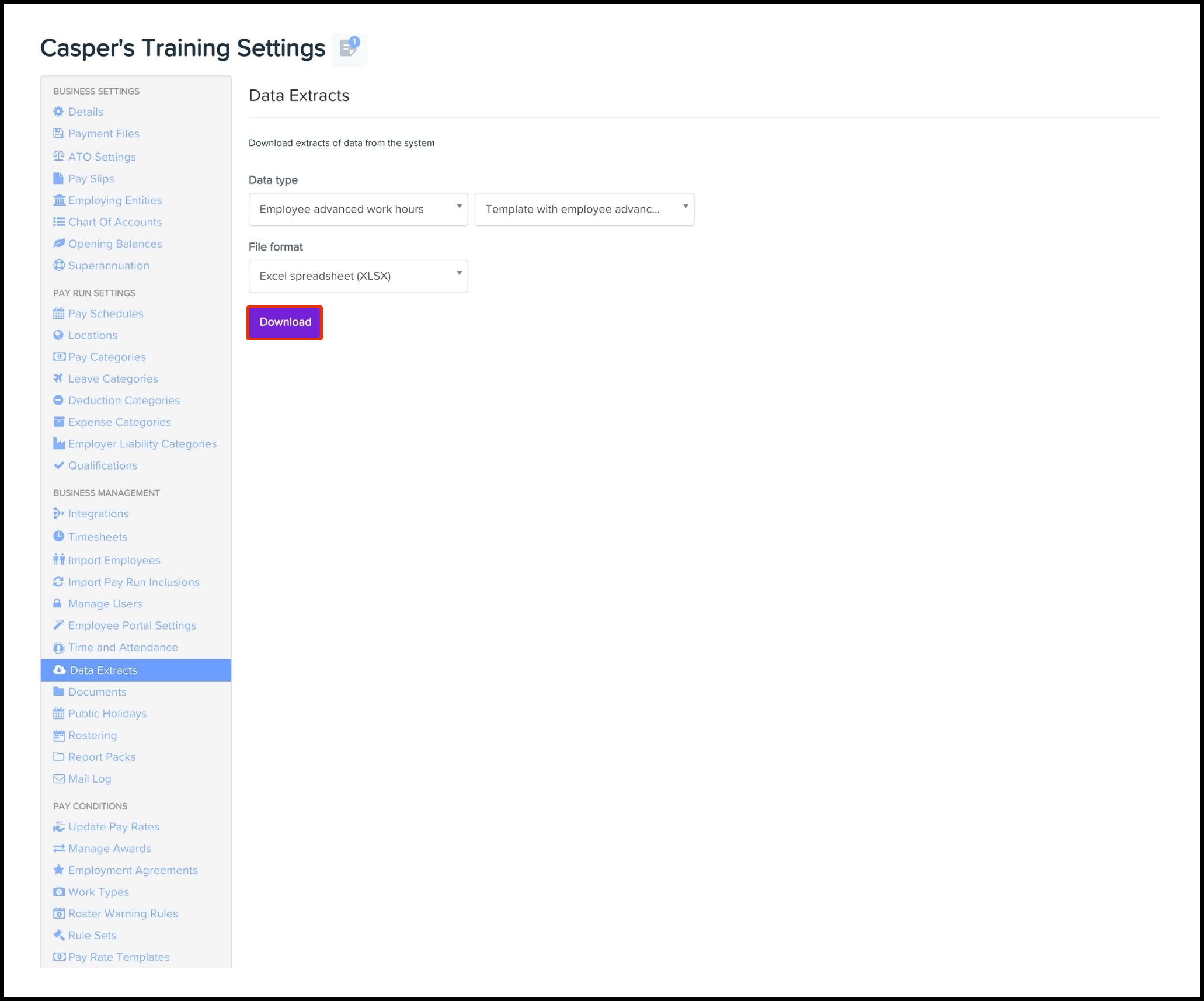Screen dimensions: 1204x1001
Task: Click the scales icon beside ATO Settings
Action: pos(58,157)
